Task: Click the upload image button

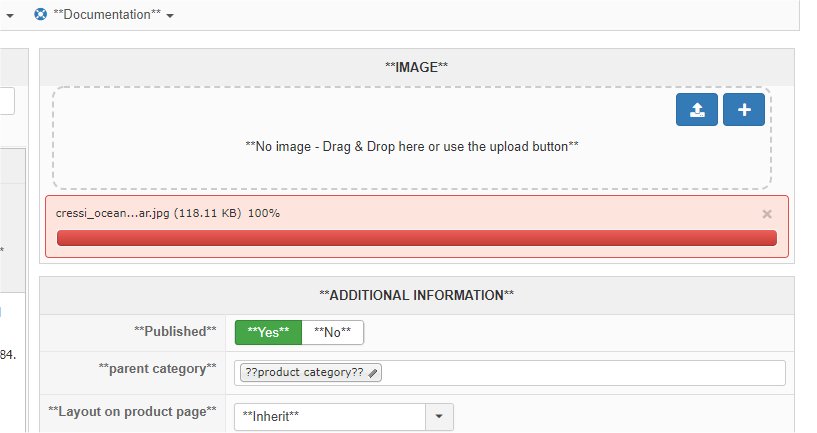Action: click(697, 110)
